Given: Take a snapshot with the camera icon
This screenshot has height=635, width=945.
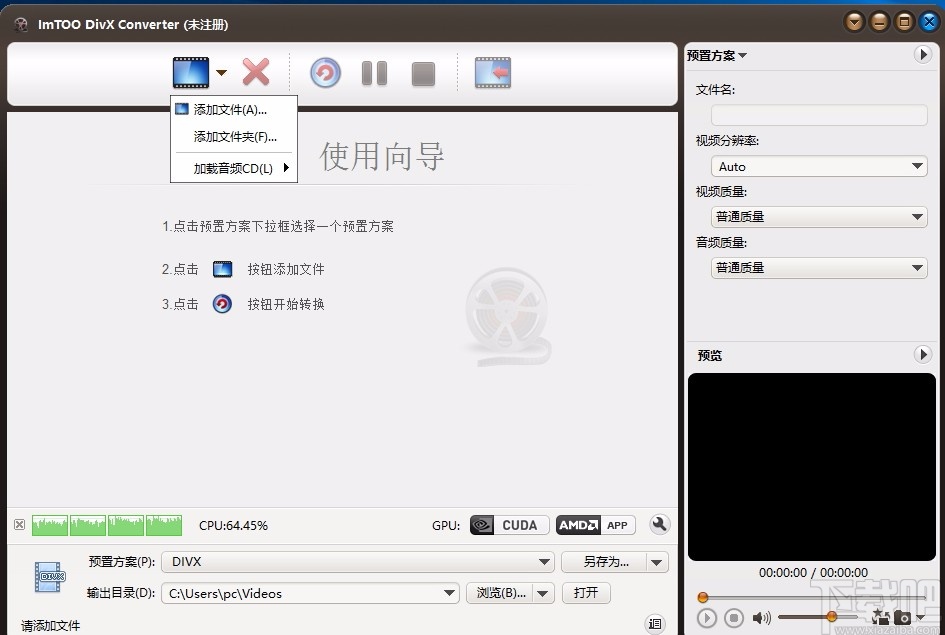Looking at the screenshot, I should pyautogui.click(x=904, y=618).
